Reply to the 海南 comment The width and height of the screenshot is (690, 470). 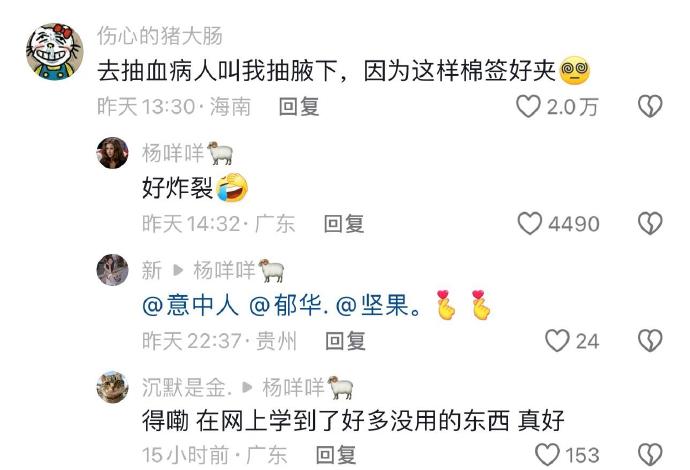(x=299, y=107)
